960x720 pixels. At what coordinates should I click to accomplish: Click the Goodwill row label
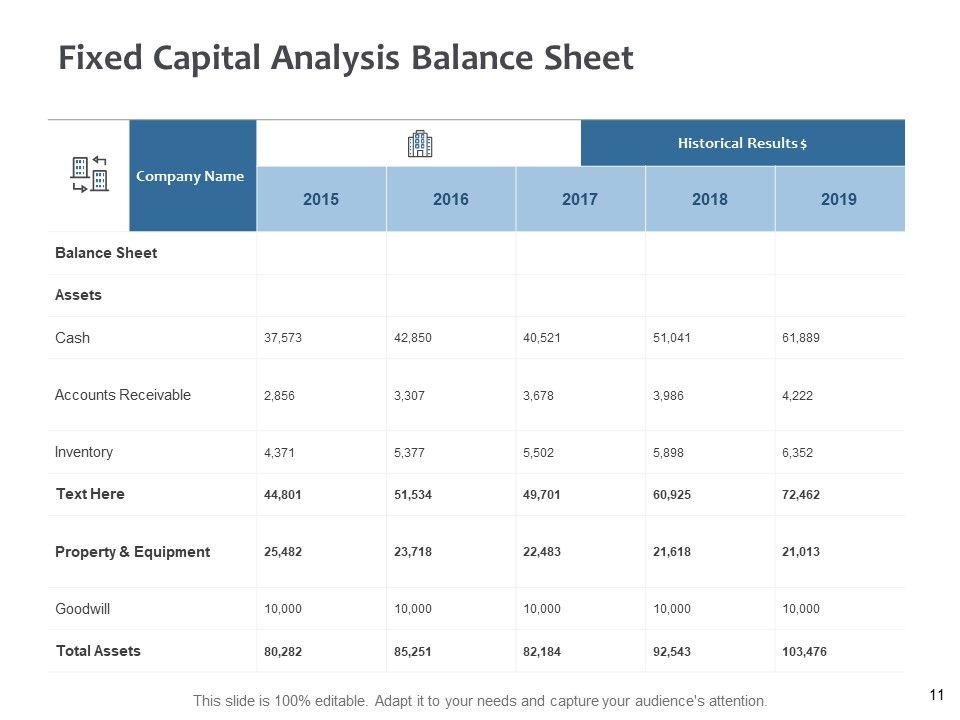point(83,608)
